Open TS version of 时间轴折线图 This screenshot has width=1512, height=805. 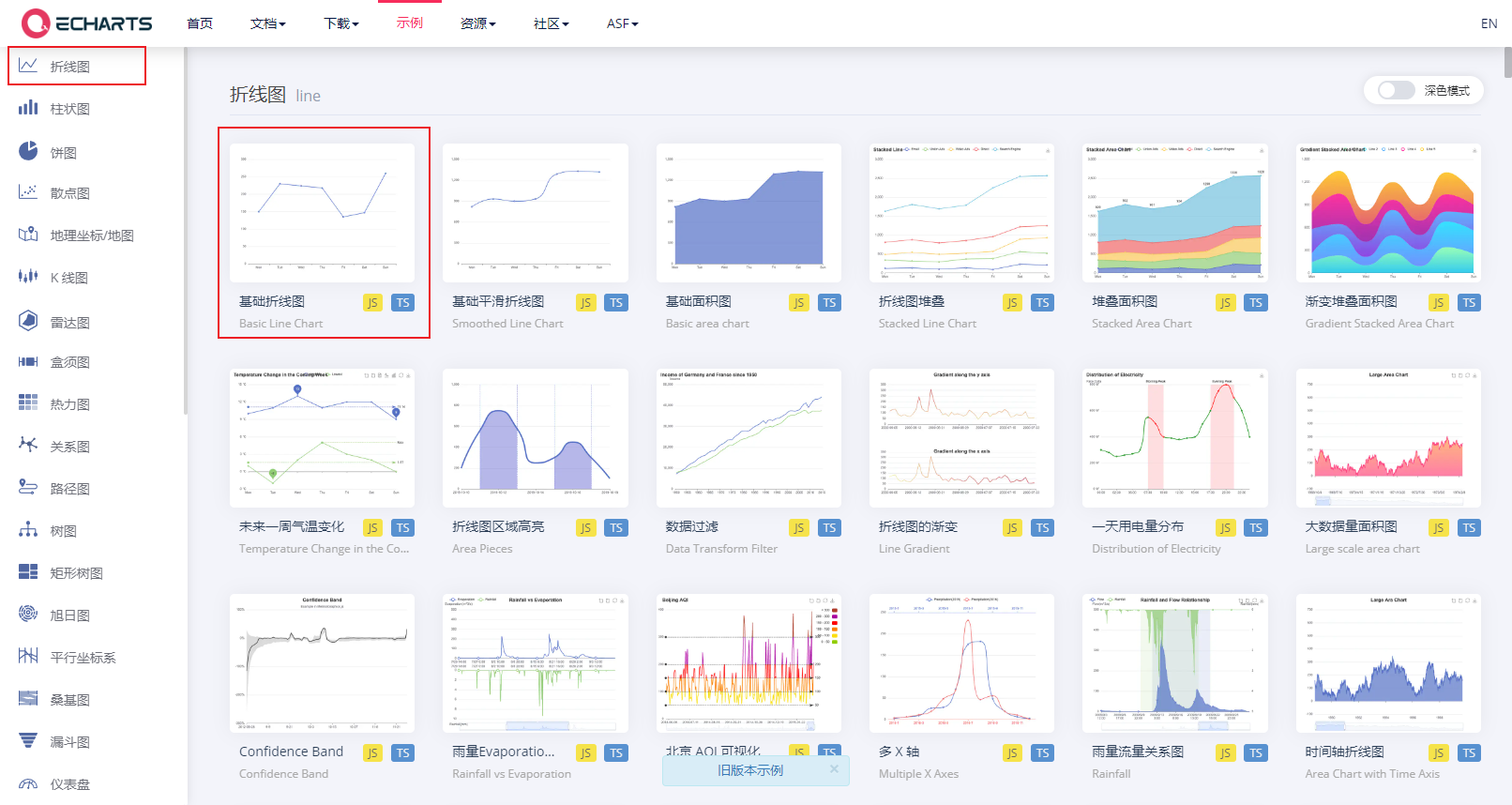(x=1469, y=752)
